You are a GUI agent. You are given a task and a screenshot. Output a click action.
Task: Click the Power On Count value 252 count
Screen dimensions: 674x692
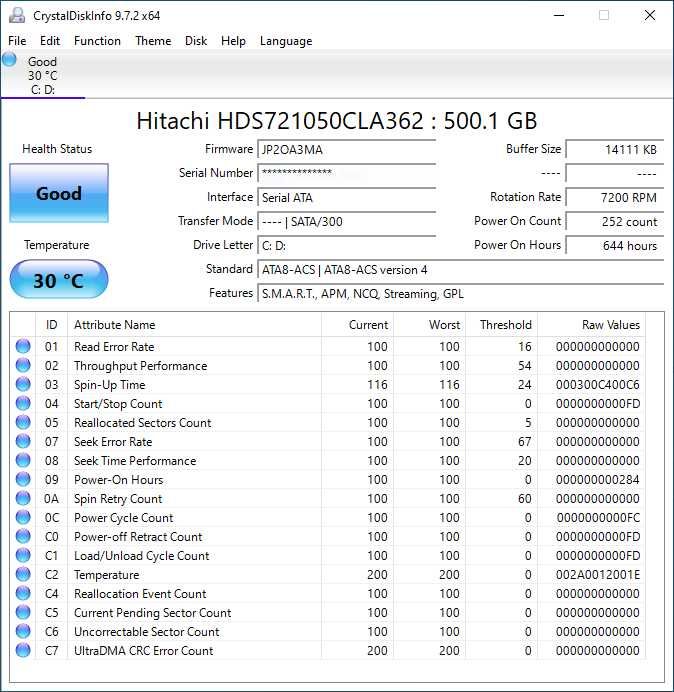[x=615, y=221]
